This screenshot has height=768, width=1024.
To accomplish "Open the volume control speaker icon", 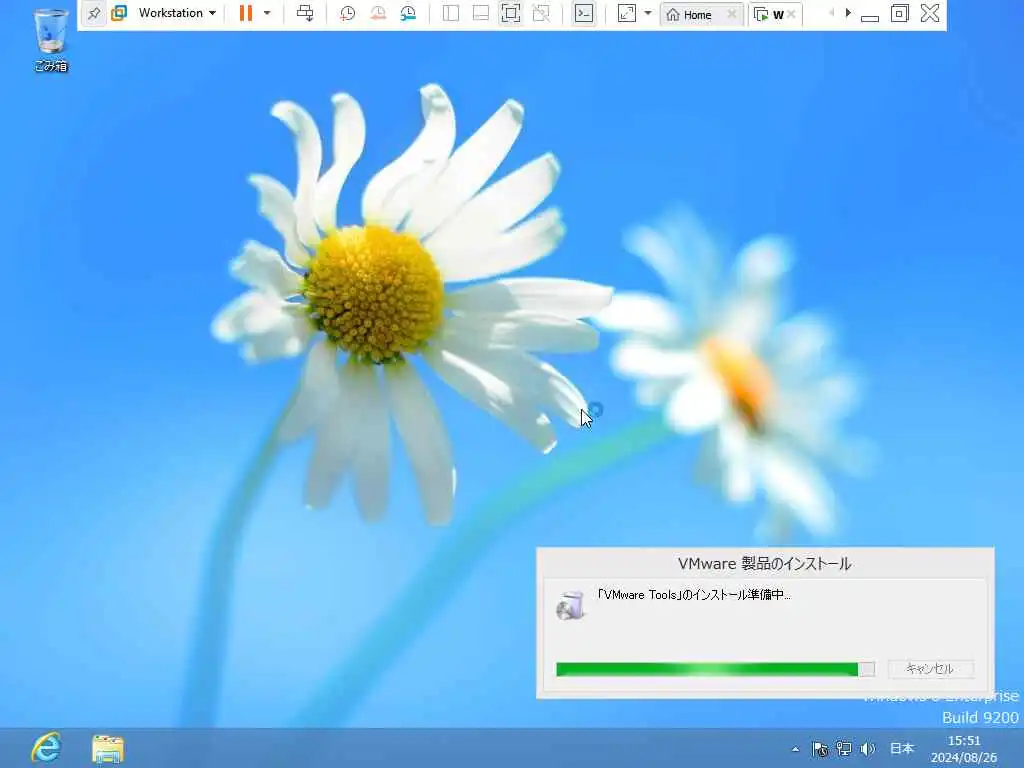I will pos(867,749).
